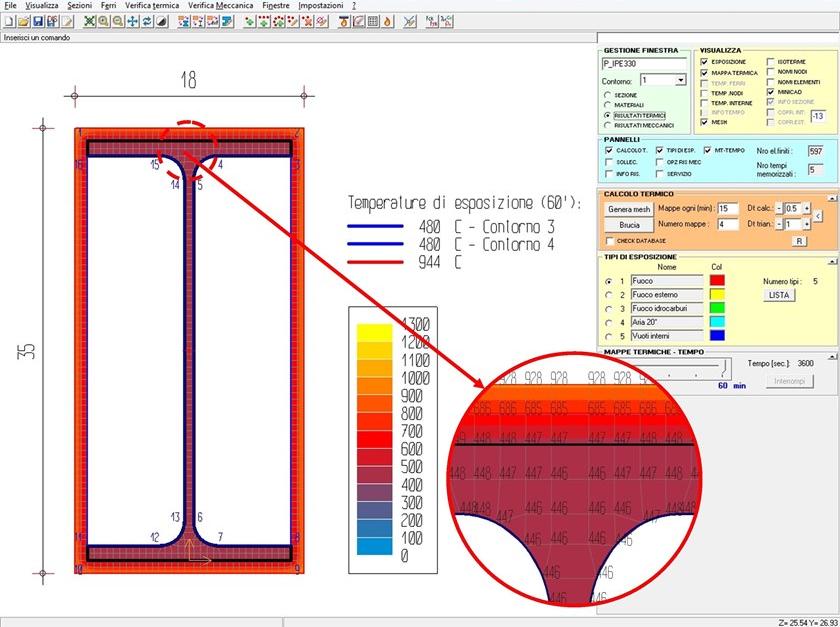Open the Contorno dropdown
This screenshot has width=840, height=627.
(680, 80)
